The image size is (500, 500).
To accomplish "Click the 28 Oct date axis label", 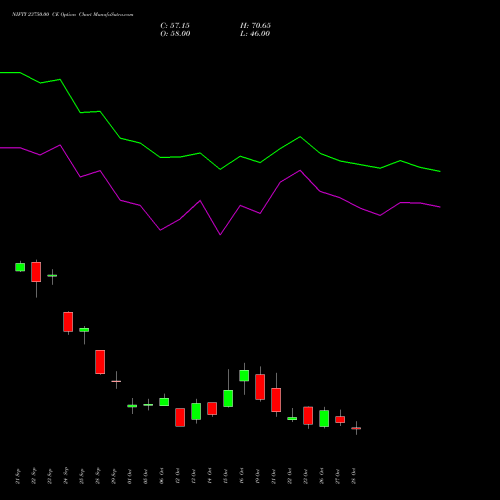I will pos(354,476).
